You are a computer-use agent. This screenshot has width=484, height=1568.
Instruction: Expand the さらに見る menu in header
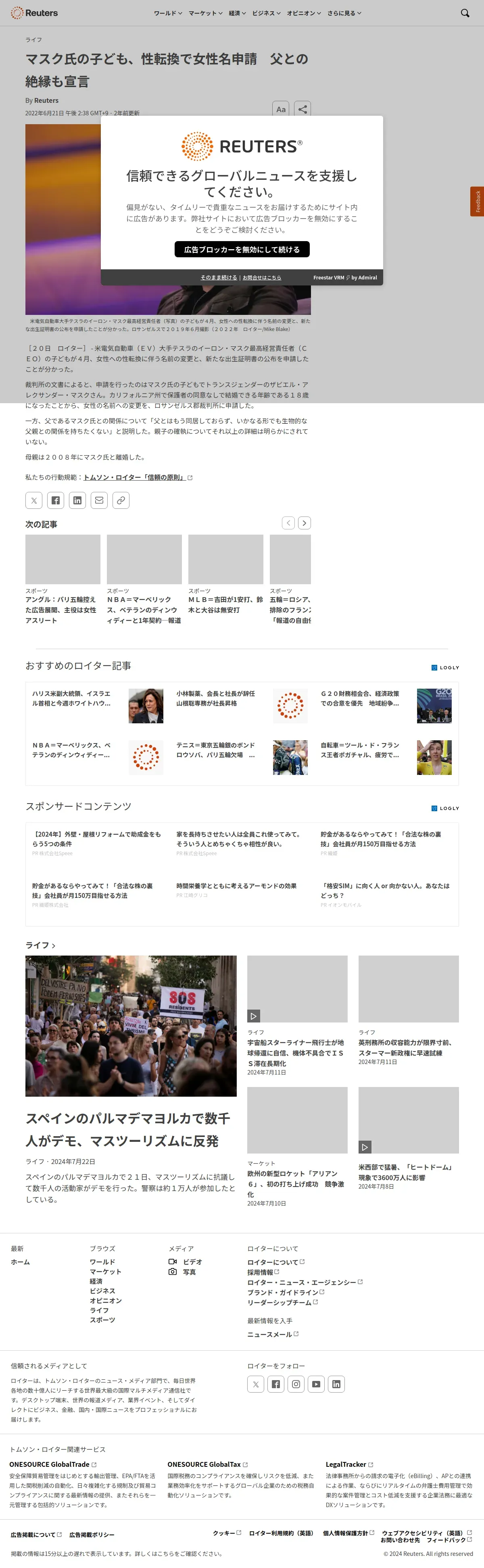click(344, 13)
